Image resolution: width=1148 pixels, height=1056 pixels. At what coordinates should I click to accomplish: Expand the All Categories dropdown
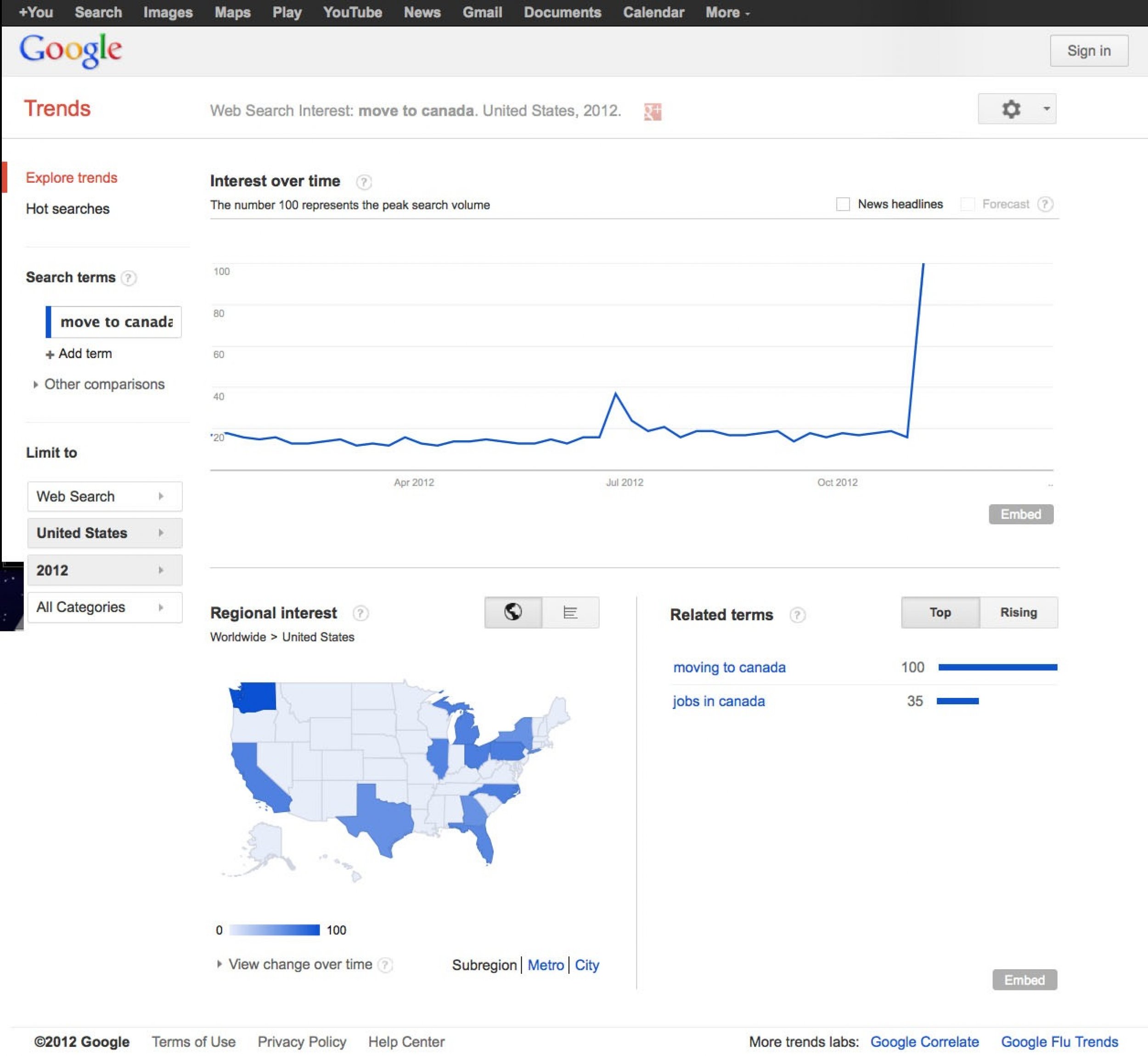[101, 607]
